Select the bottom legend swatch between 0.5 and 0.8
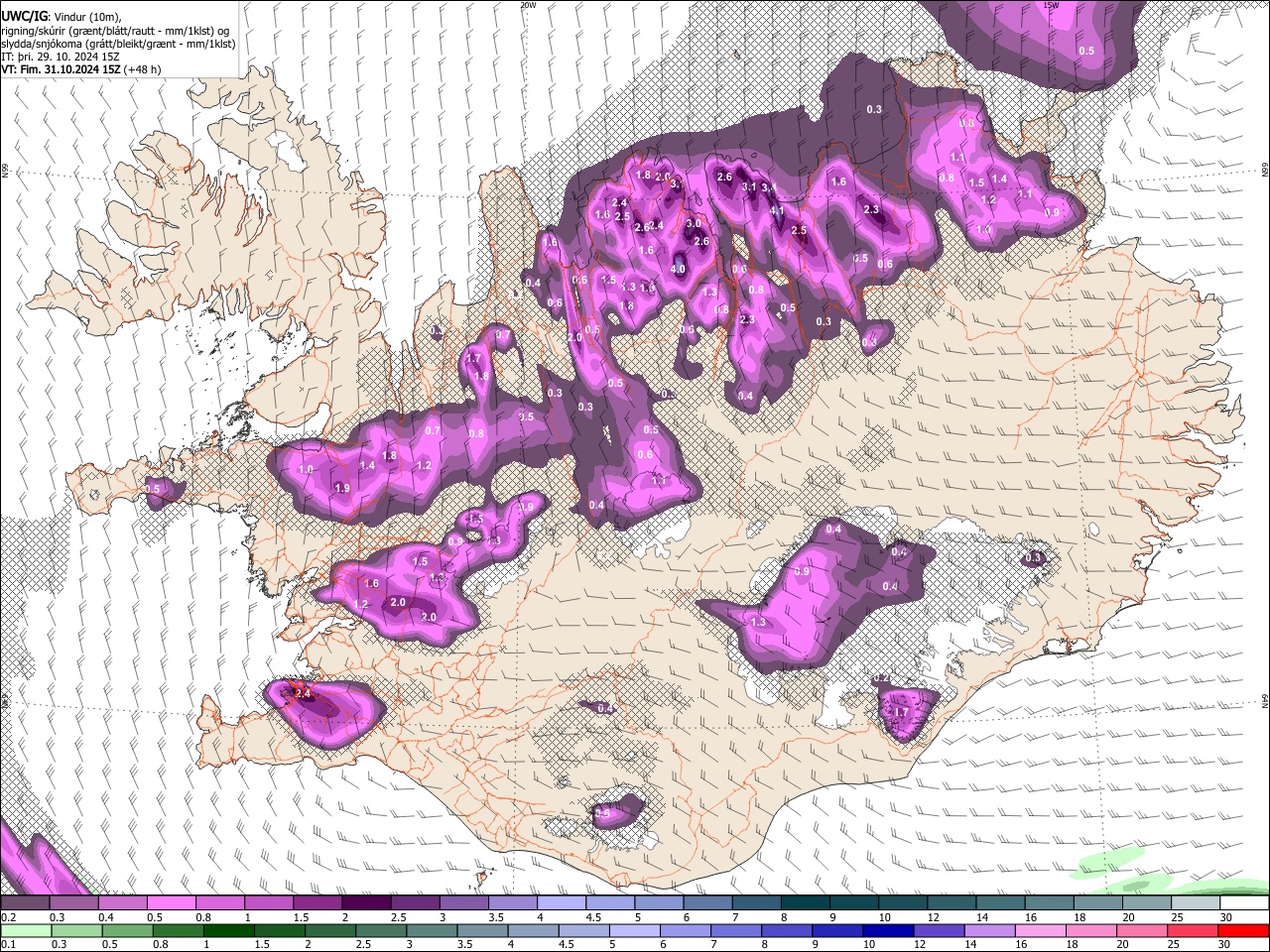The image size is (1270, 952). pos(130,929)
